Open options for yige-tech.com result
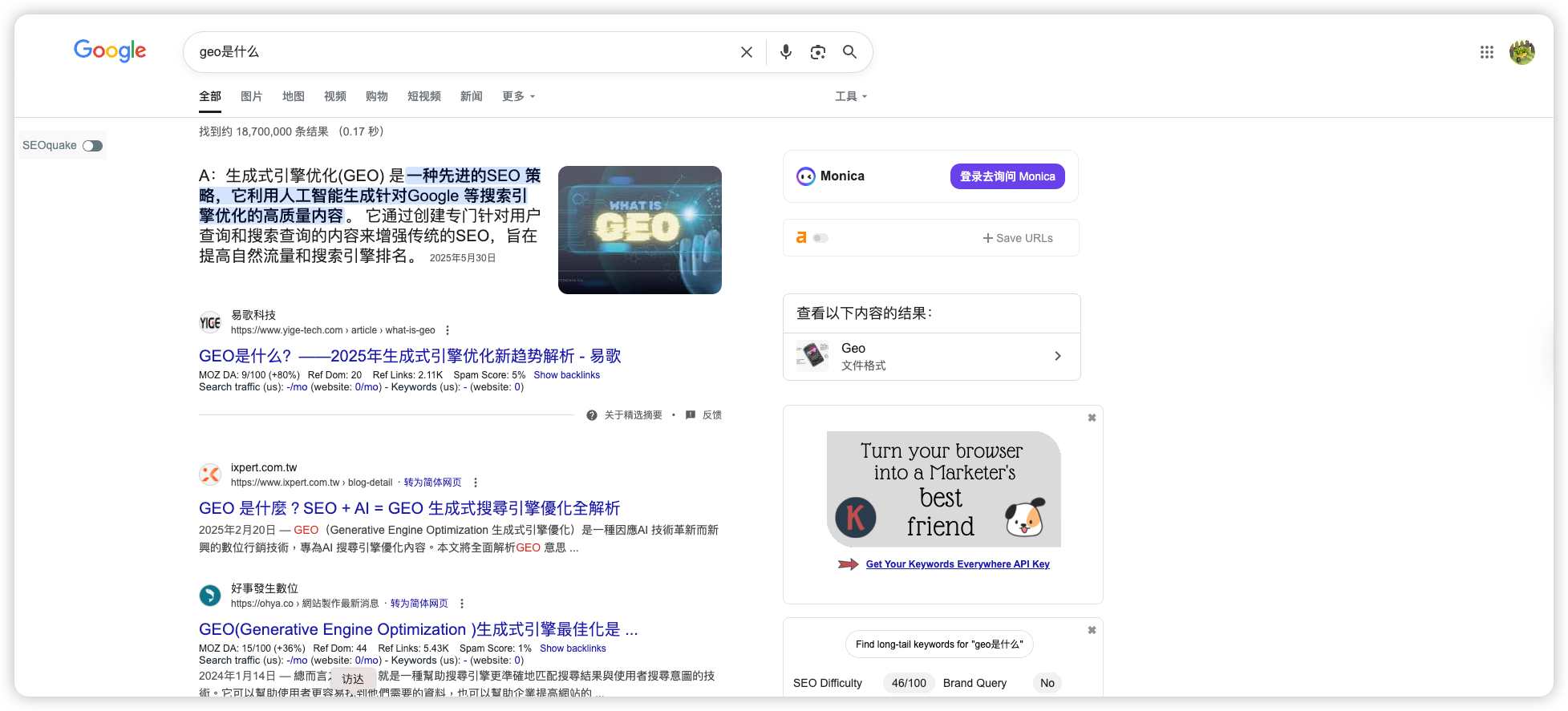Screen dimensions: 1568x711 448,330
